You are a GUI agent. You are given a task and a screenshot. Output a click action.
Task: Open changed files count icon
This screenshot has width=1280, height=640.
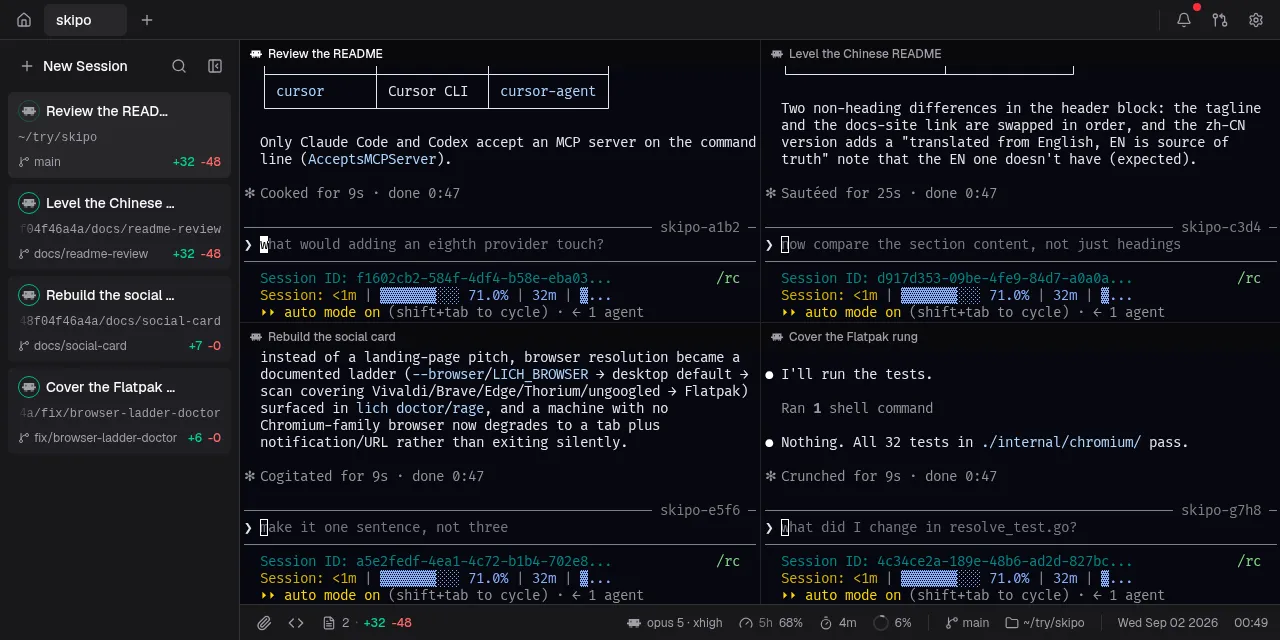click(335, 623)
